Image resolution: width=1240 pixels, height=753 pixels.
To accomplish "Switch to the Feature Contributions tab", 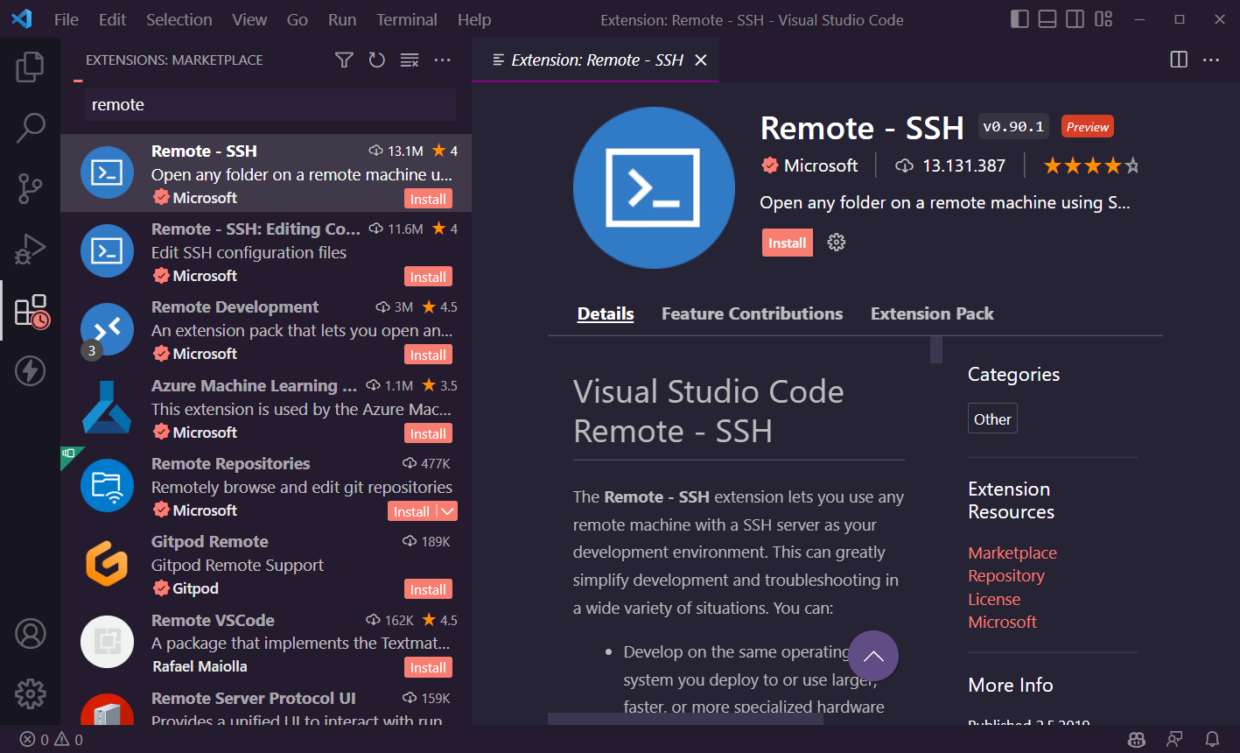I will pos(752,313).
